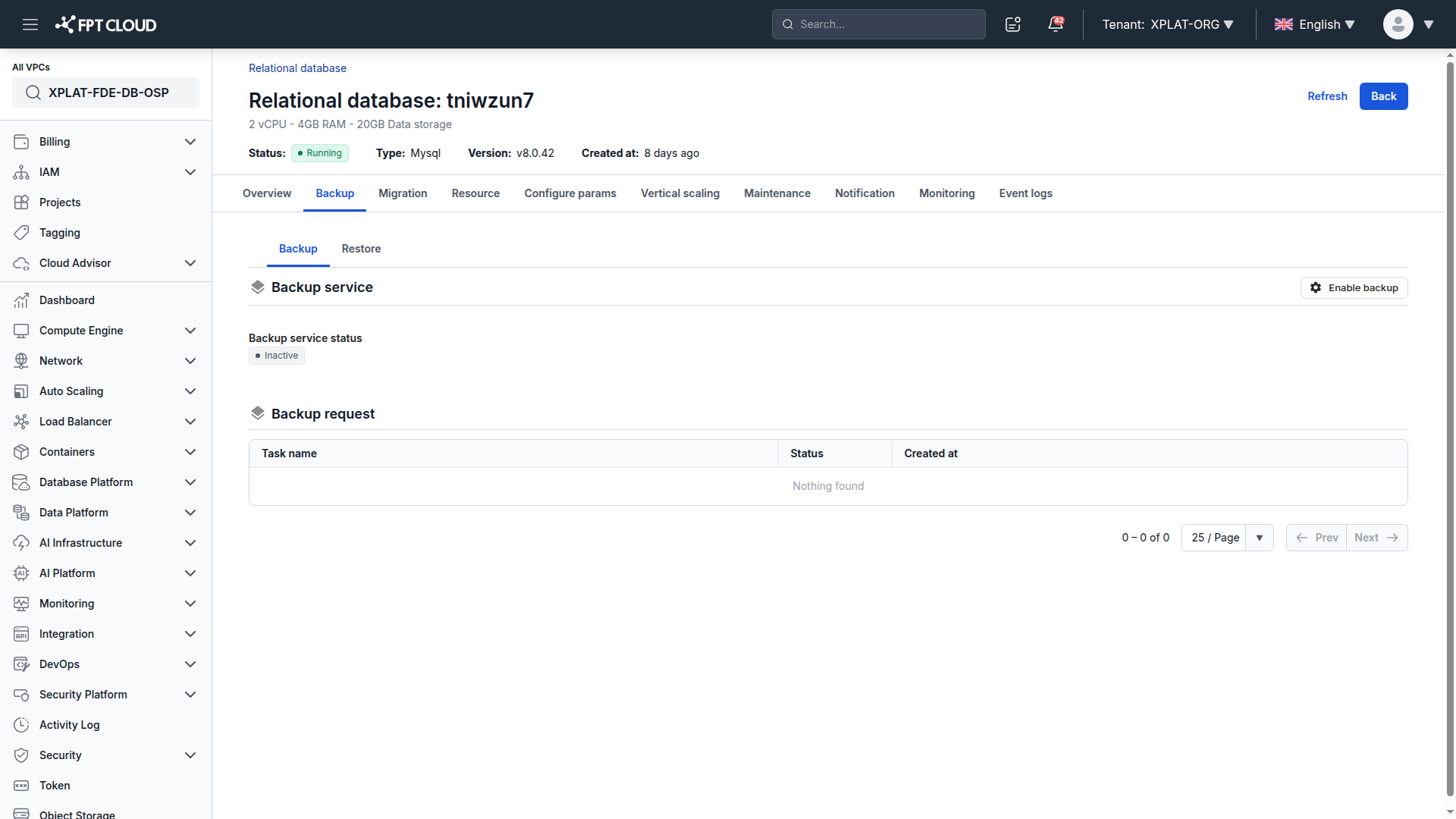Click the DevOps sidebar icon

[x=21, y=664]
